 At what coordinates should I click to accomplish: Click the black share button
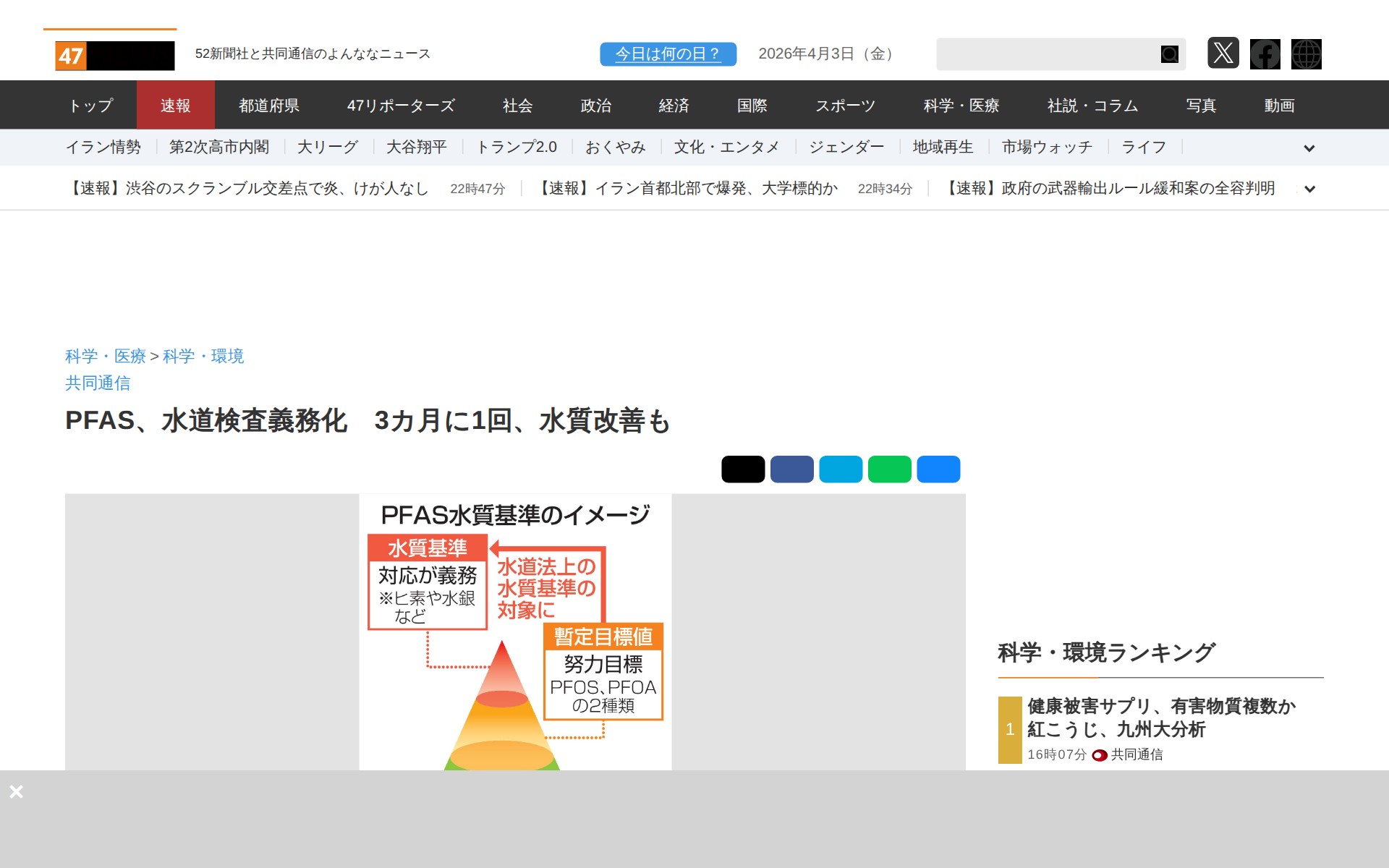[x=743, y=469]
